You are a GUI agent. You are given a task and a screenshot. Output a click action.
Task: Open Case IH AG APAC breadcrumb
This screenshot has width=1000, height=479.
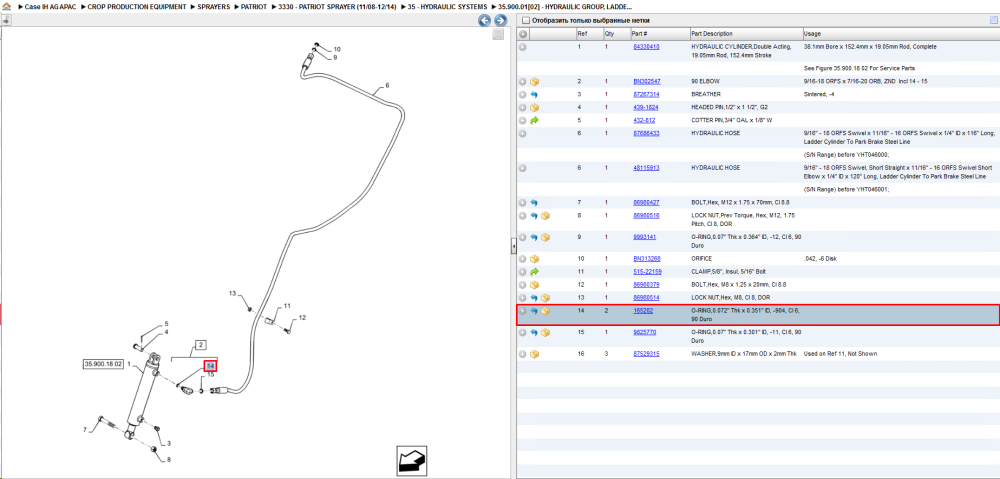pos(50,6)
